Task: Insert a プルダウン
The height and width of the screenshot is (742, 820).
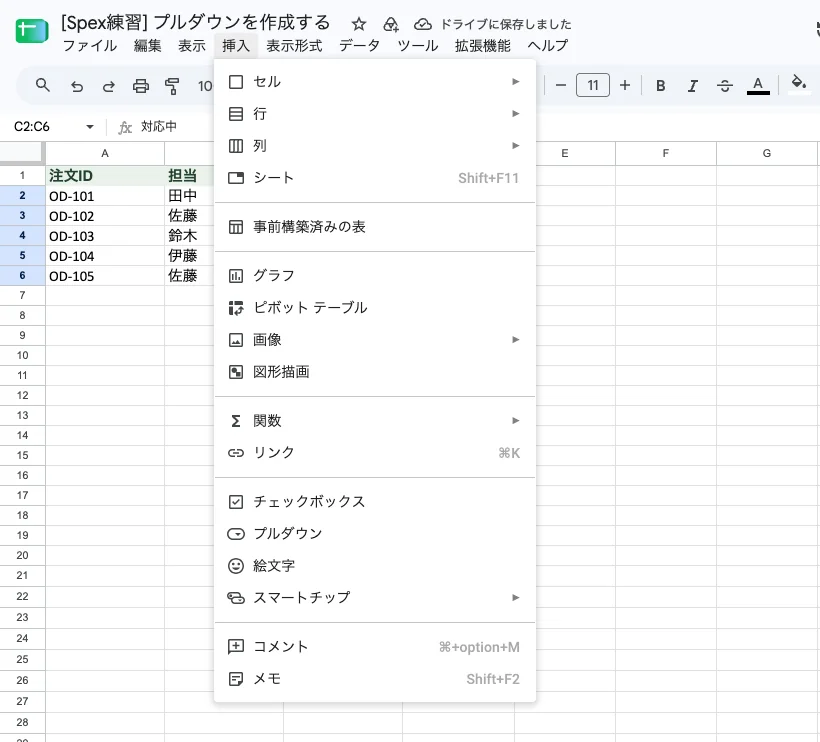Action: 374,533
